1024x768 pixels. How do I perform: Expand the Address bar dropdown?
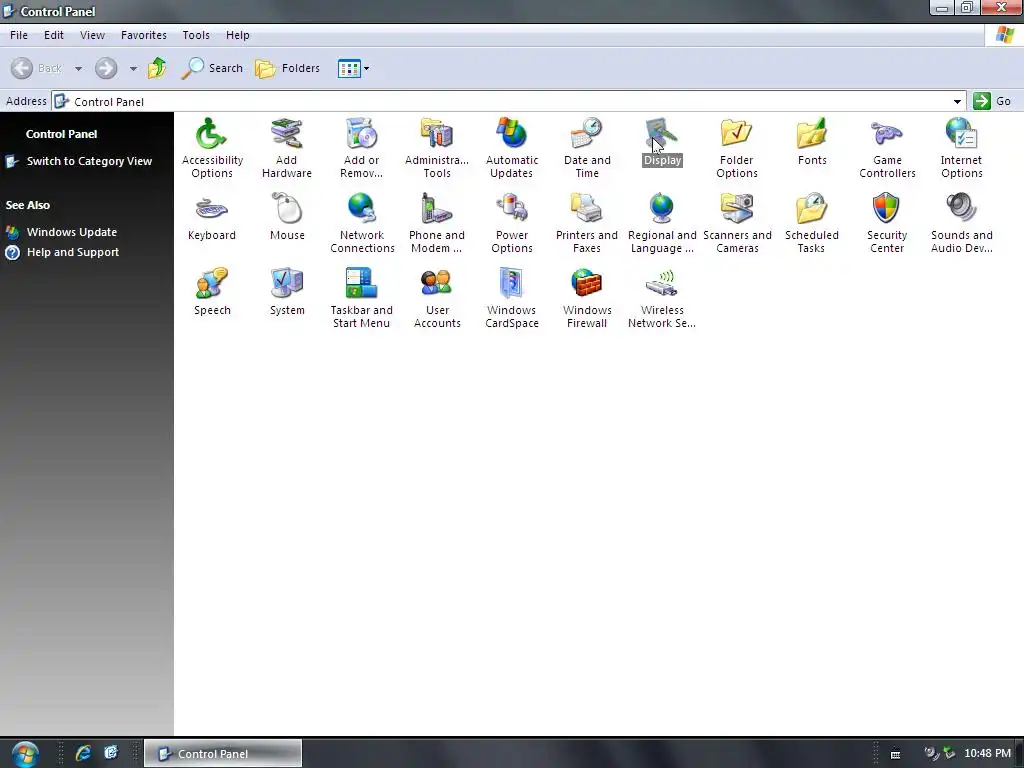click(957, 102)
